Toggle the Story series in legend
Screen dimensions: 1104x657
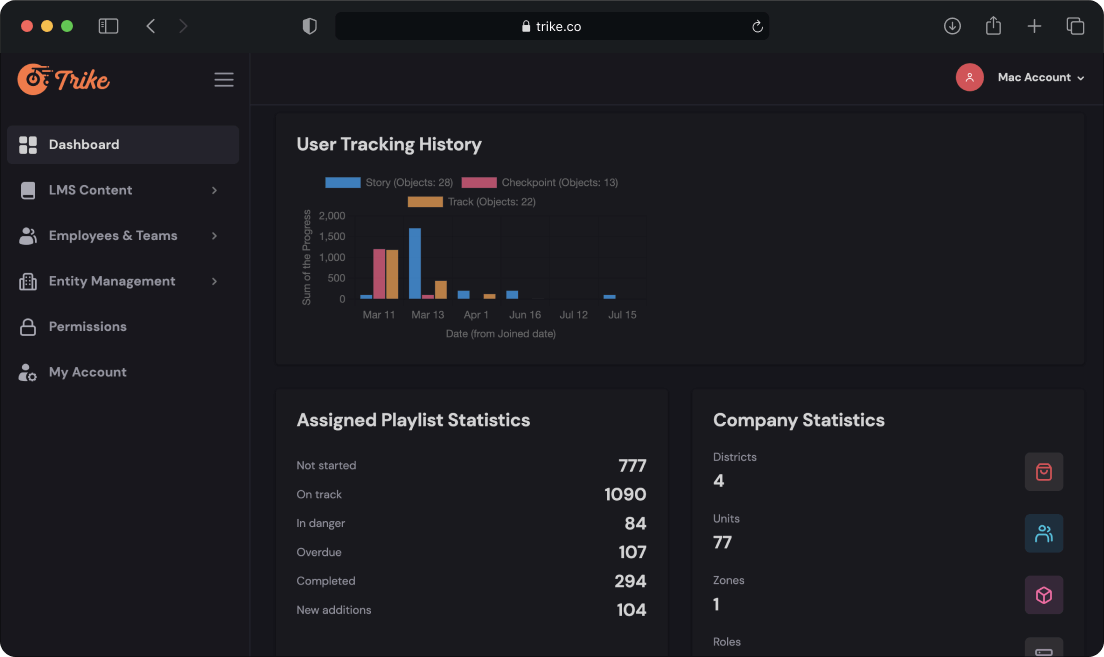tap(389, 182)
